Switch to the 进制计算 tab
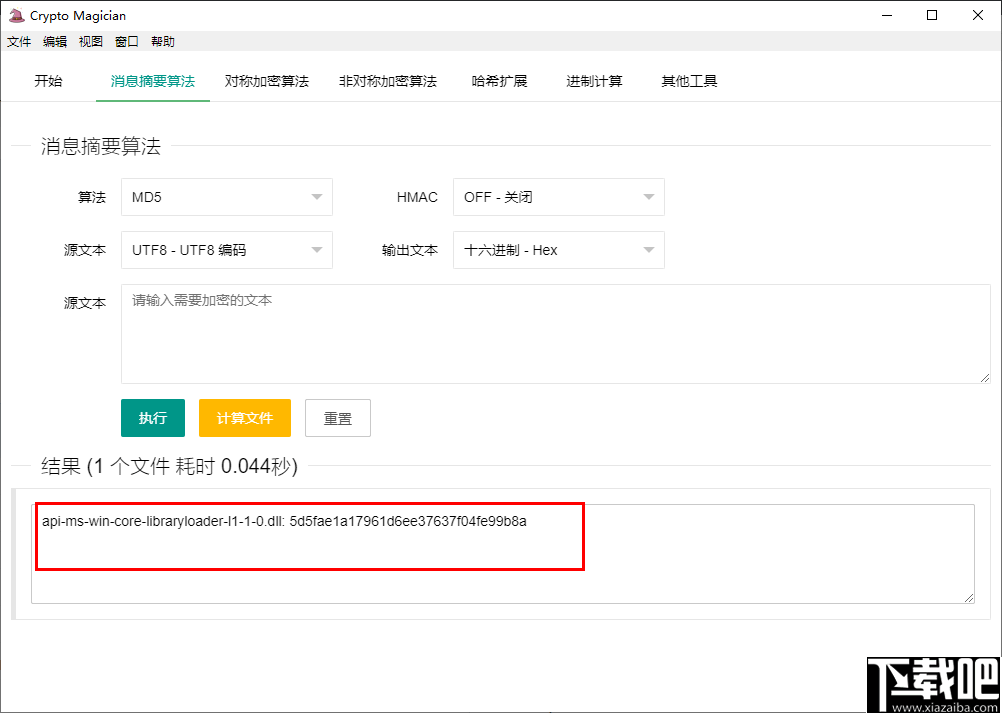This screenshot has width=1002, height=713. [594, 81]
